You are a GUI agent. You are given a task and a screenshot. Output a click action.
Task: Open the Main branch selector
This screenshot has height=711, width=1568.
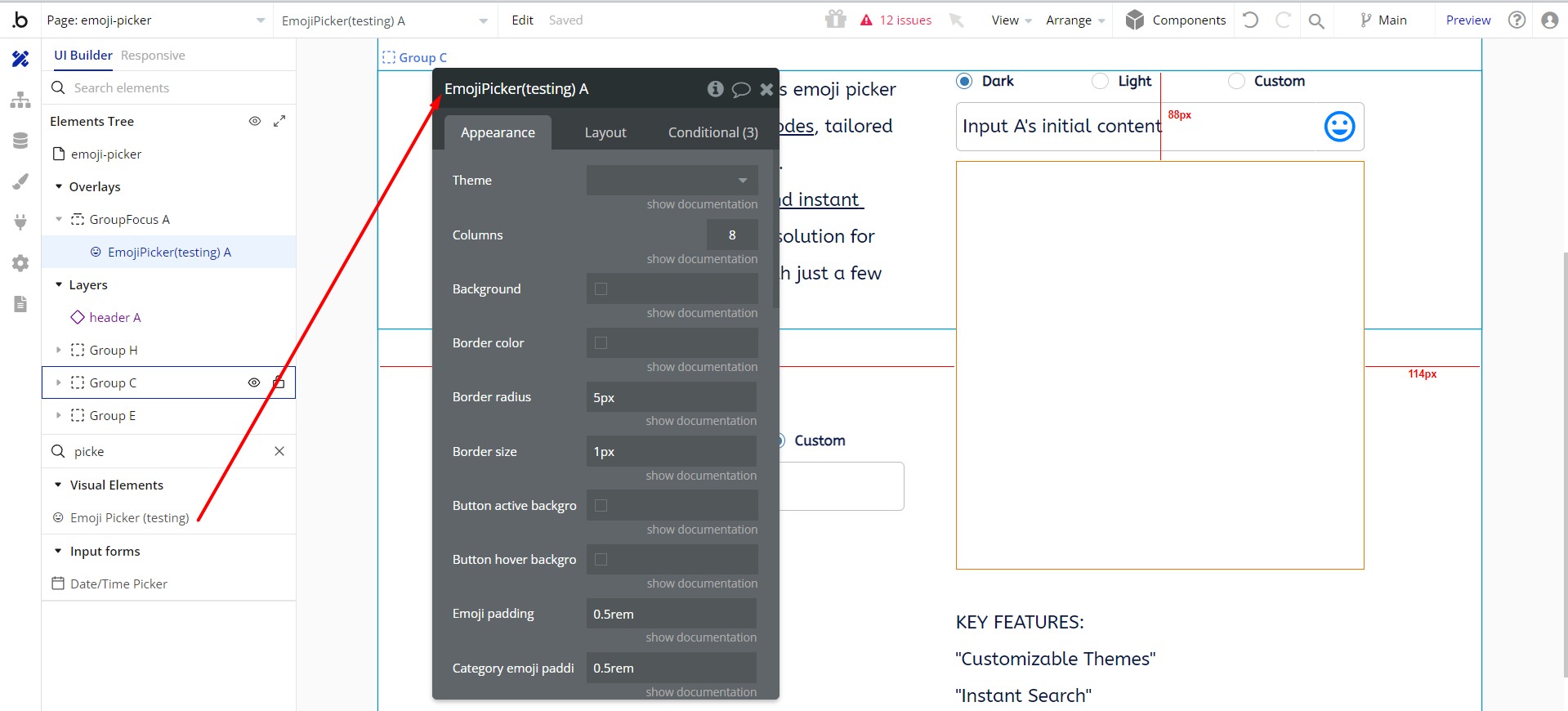tap(1383, 20)
